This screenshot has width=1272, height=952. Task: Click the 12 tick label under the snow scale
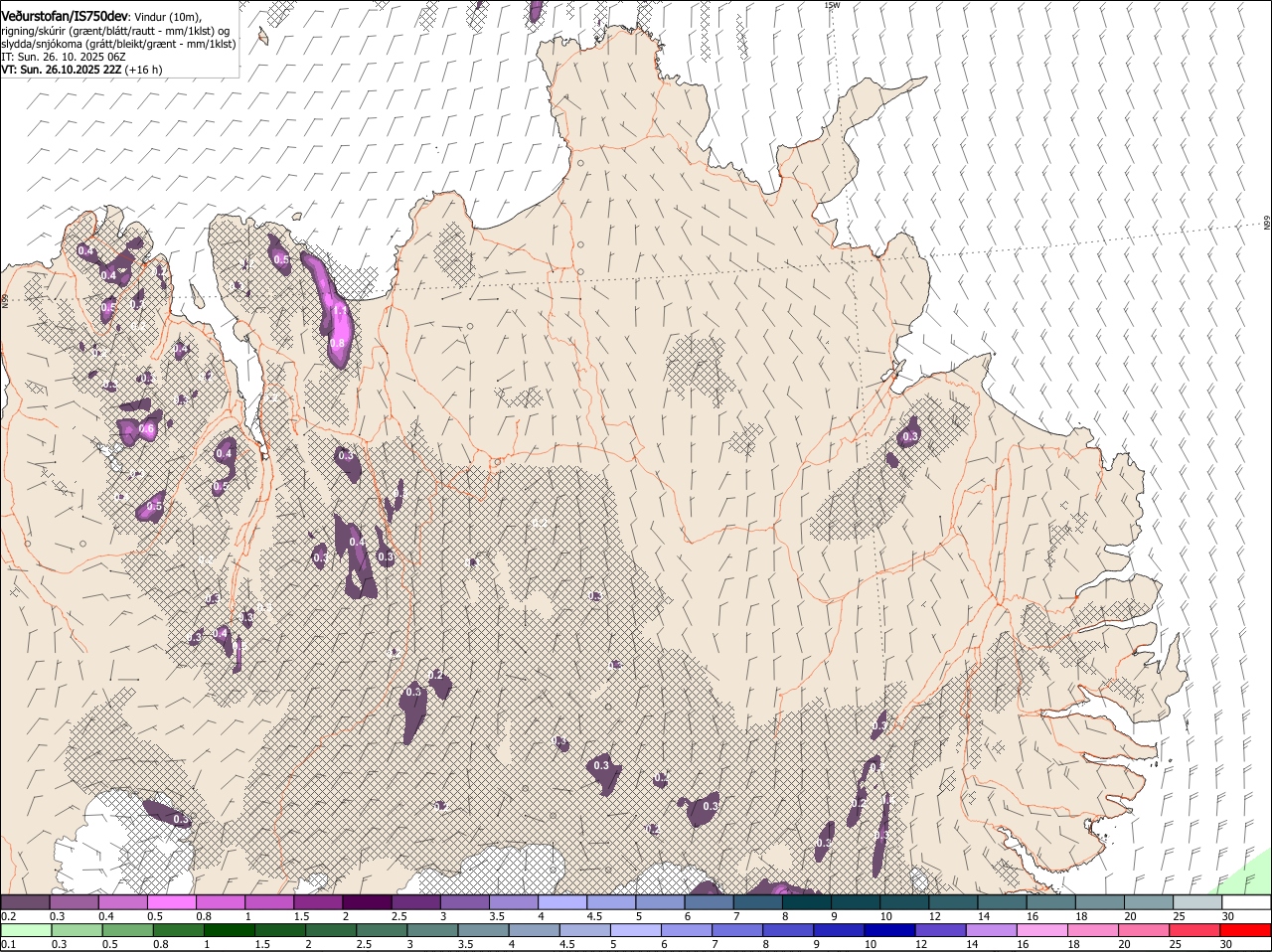point(934,916)
